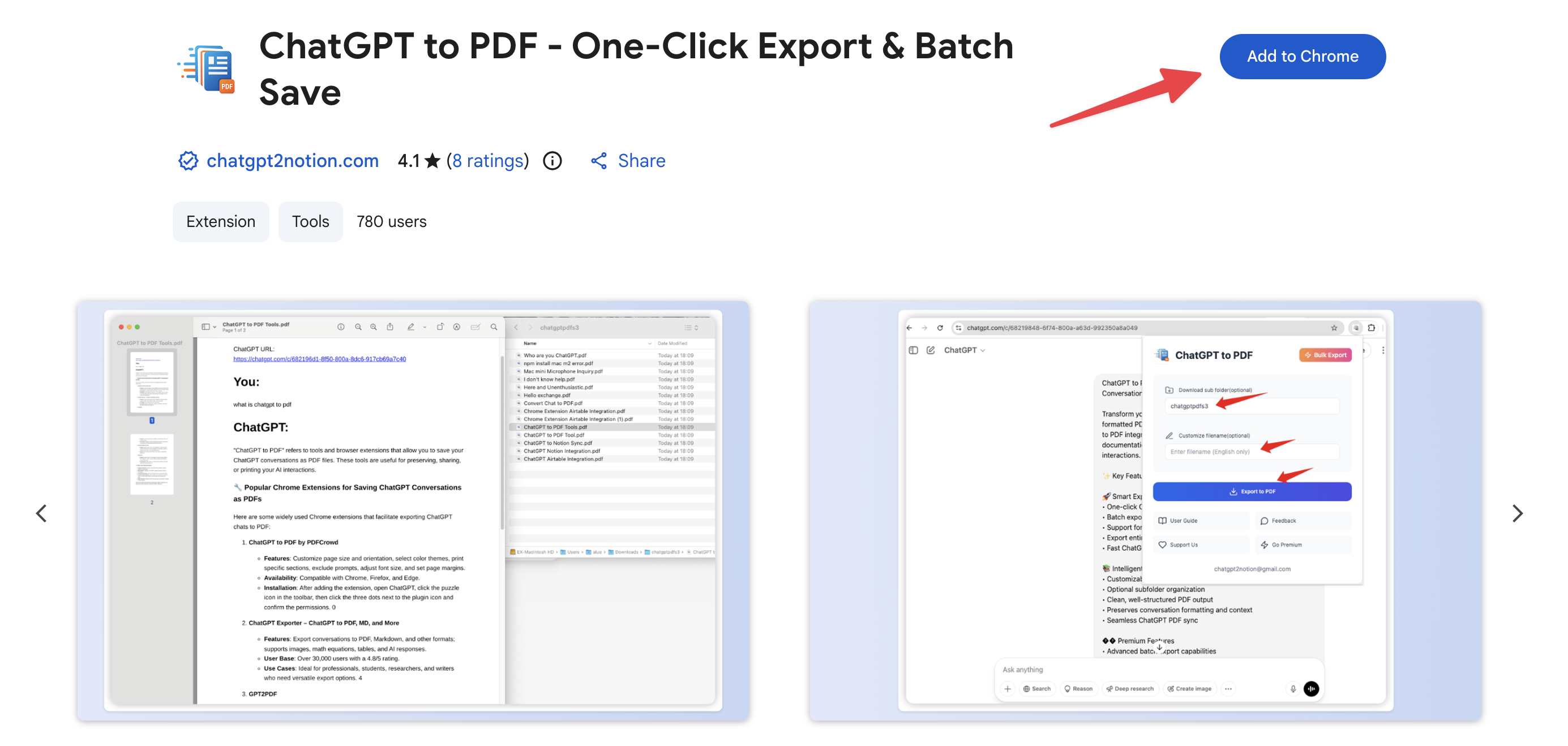Open the 8 ratings link

tap(487, 161)
